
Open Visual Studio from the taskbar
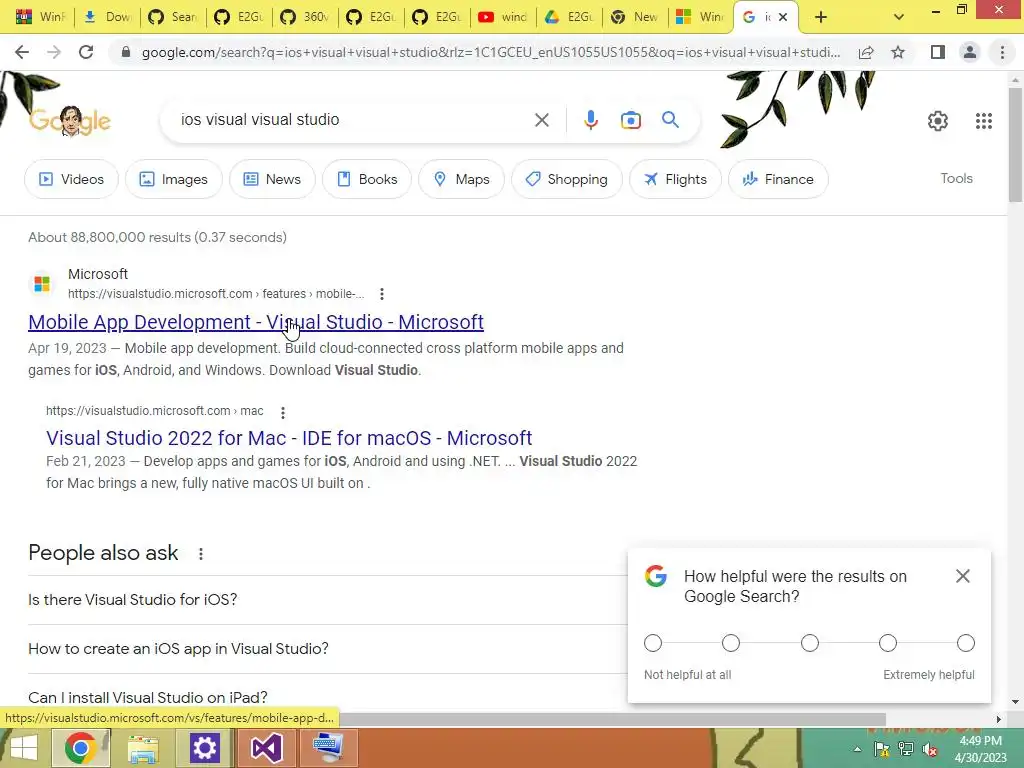pos(266,748)
